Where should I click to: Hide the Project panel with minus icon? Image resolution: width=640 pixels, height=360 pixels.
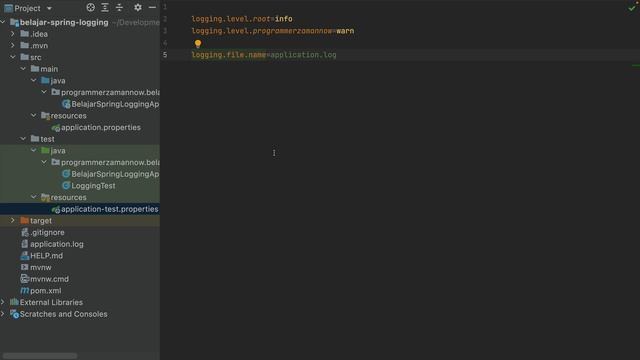(x=152, y=7)
